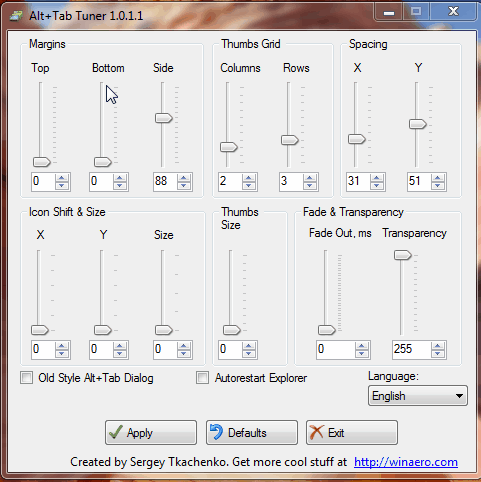Viewport: 481px width, 482px height.
Task: Click the Thumbs Size slider thumb
Action: pyautogui.click(x=232, y=330)
